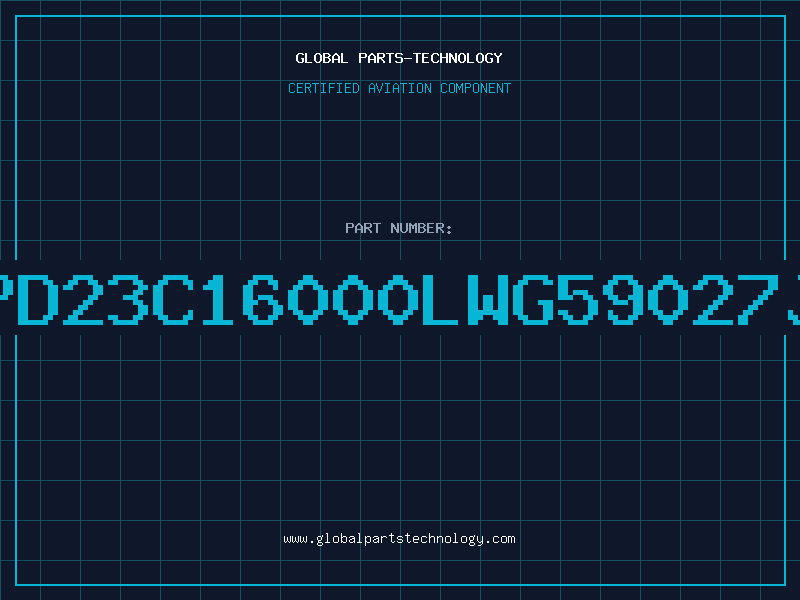Click letter C in the part number
This screenshot has height=600, width=800.
[173, 299]
